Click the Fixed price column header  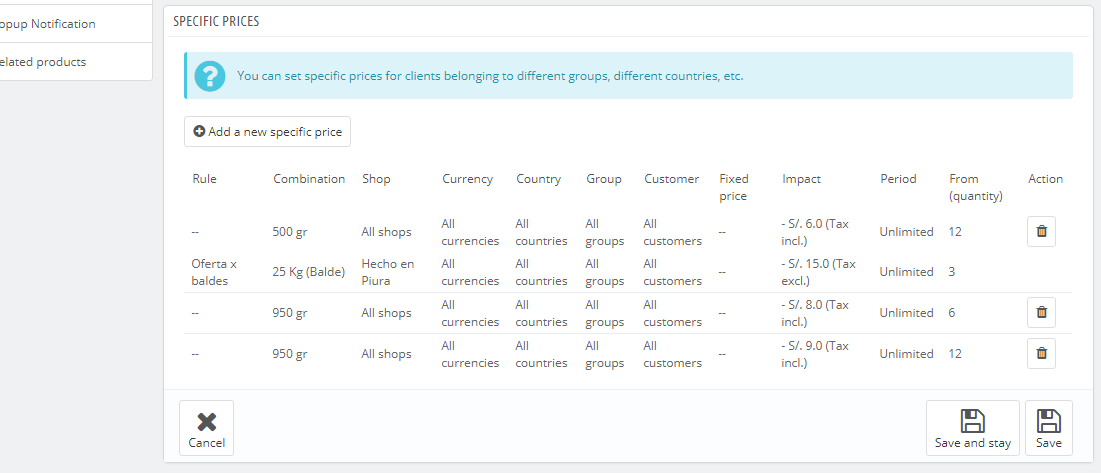pos(734,187)
